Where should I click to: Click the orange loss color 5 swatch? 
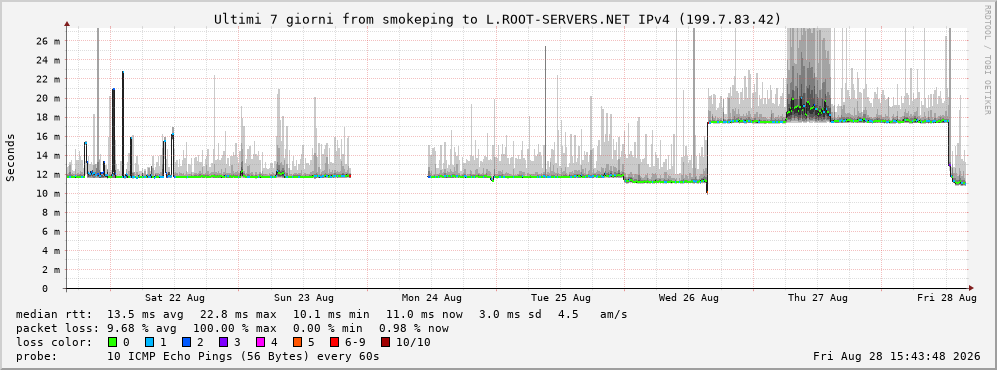[x=297, y=342]
